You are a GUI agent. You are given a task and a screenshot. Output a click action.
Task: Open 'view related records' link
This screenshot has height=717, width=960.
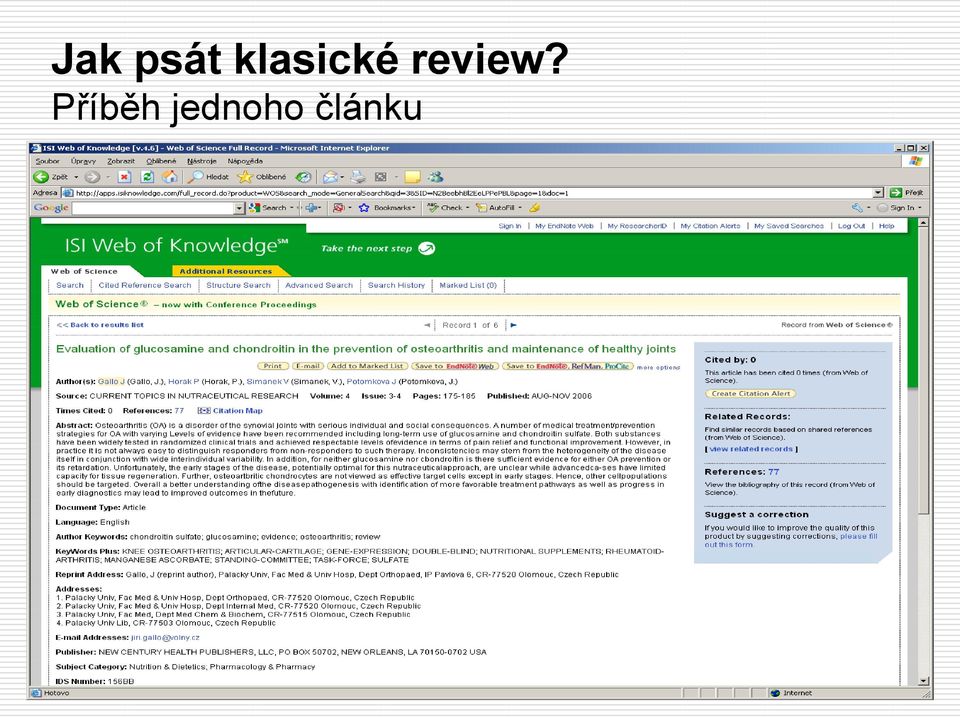[x=751, y=449]
